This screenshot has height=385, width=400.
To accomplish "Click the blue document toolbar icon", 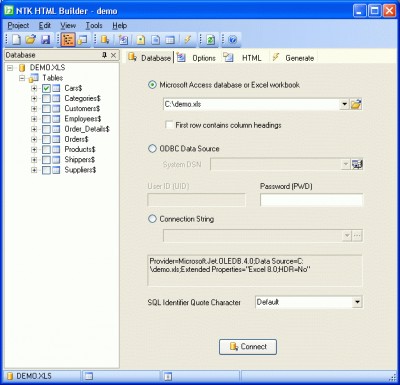I will click(x=156, y=40).
